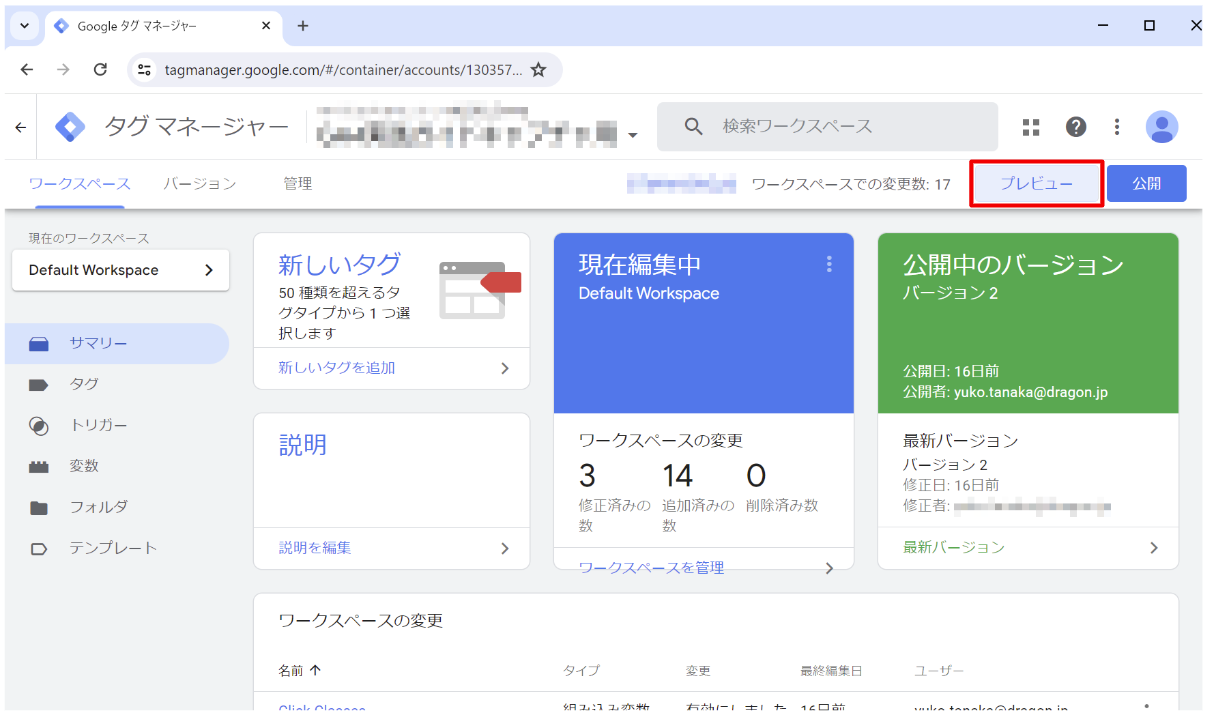The width and height of the screenshot is (1206, 713).
Task: Click the new tag illustration in the 新しいタグ card
Action: 480,290
